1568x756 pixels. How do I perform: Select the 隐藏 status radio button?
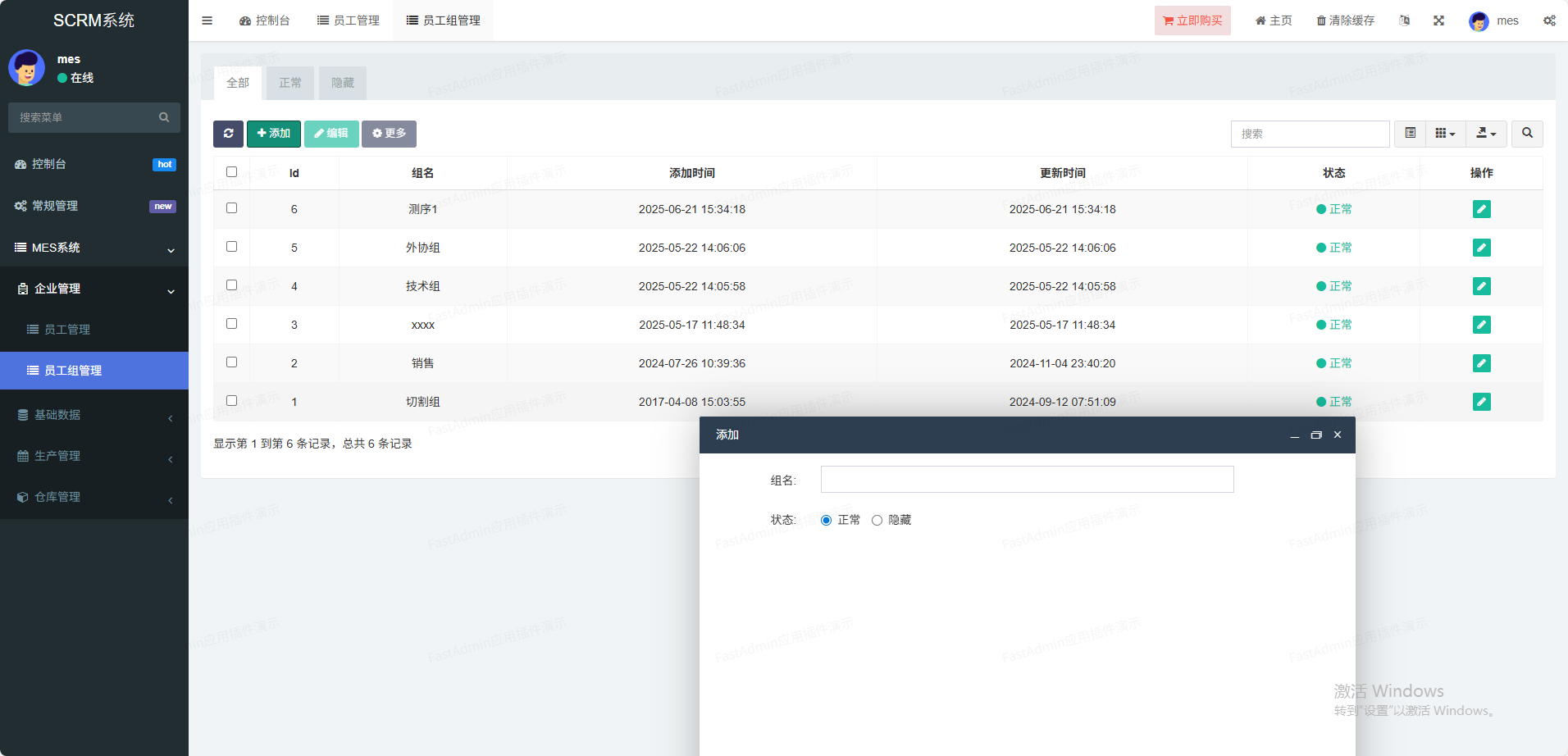(877, 520)
